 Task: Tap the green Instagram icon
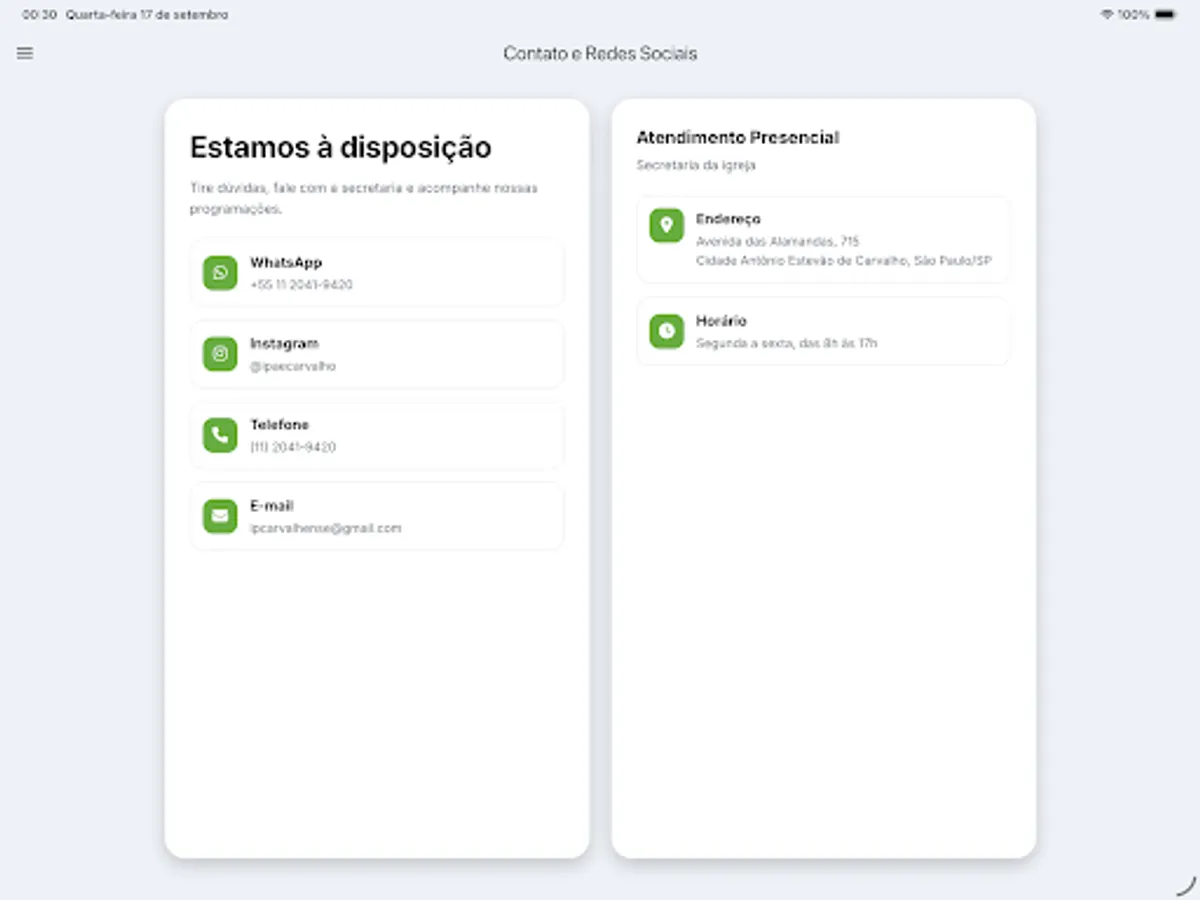(220, 354)
